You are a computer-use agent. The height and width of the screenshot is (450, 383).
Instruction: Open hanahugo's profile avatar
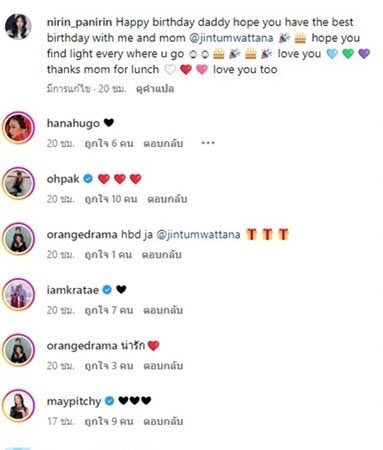pos(18,128)
